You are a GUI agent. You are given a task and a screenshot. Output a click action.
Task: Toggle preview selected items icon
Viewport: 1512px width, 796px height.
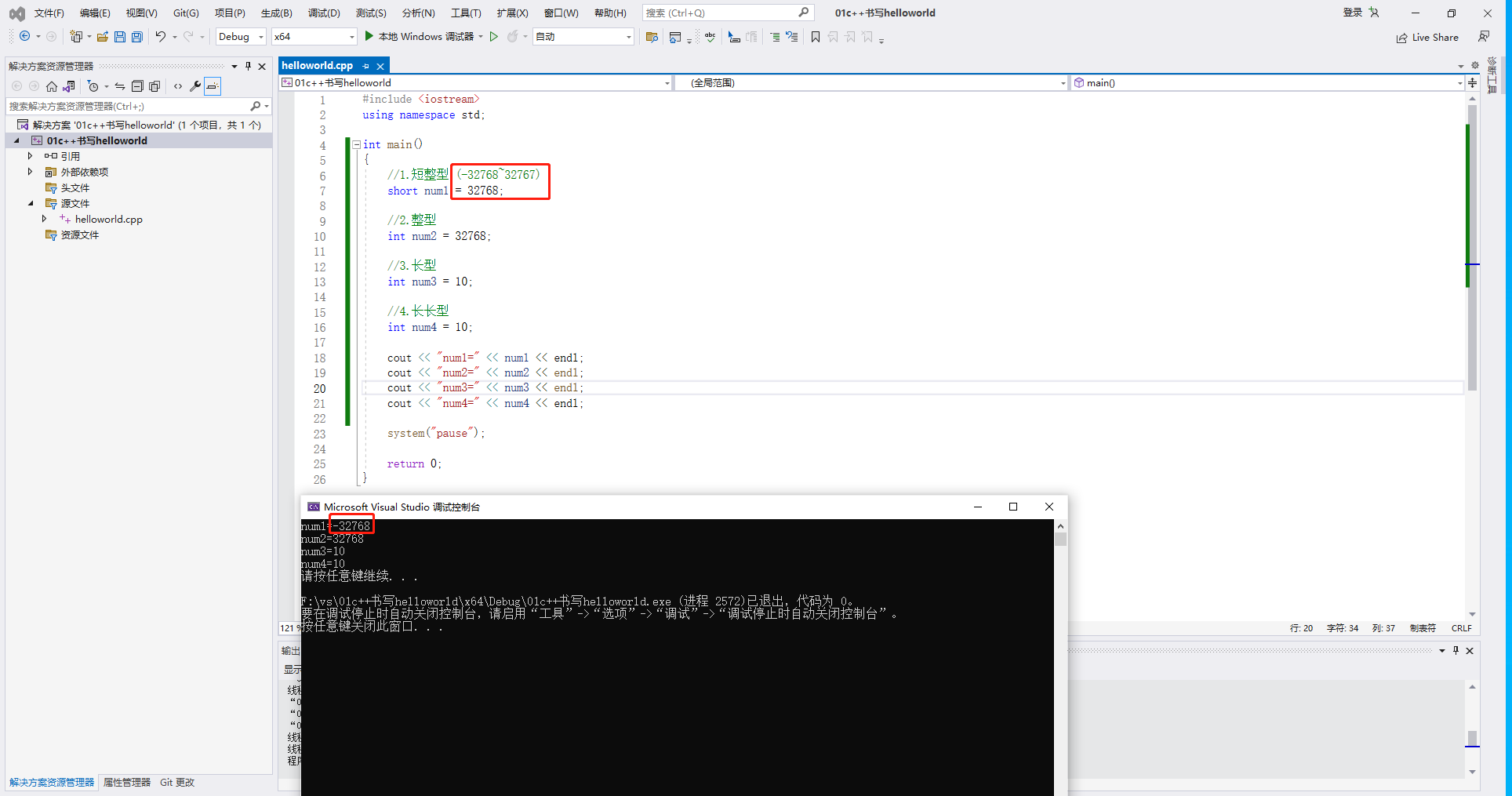[x=213, y=86]
